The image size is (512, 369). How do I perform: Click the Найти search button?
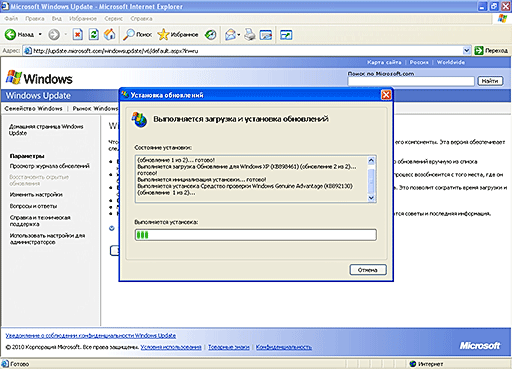(x=490, y=81)
